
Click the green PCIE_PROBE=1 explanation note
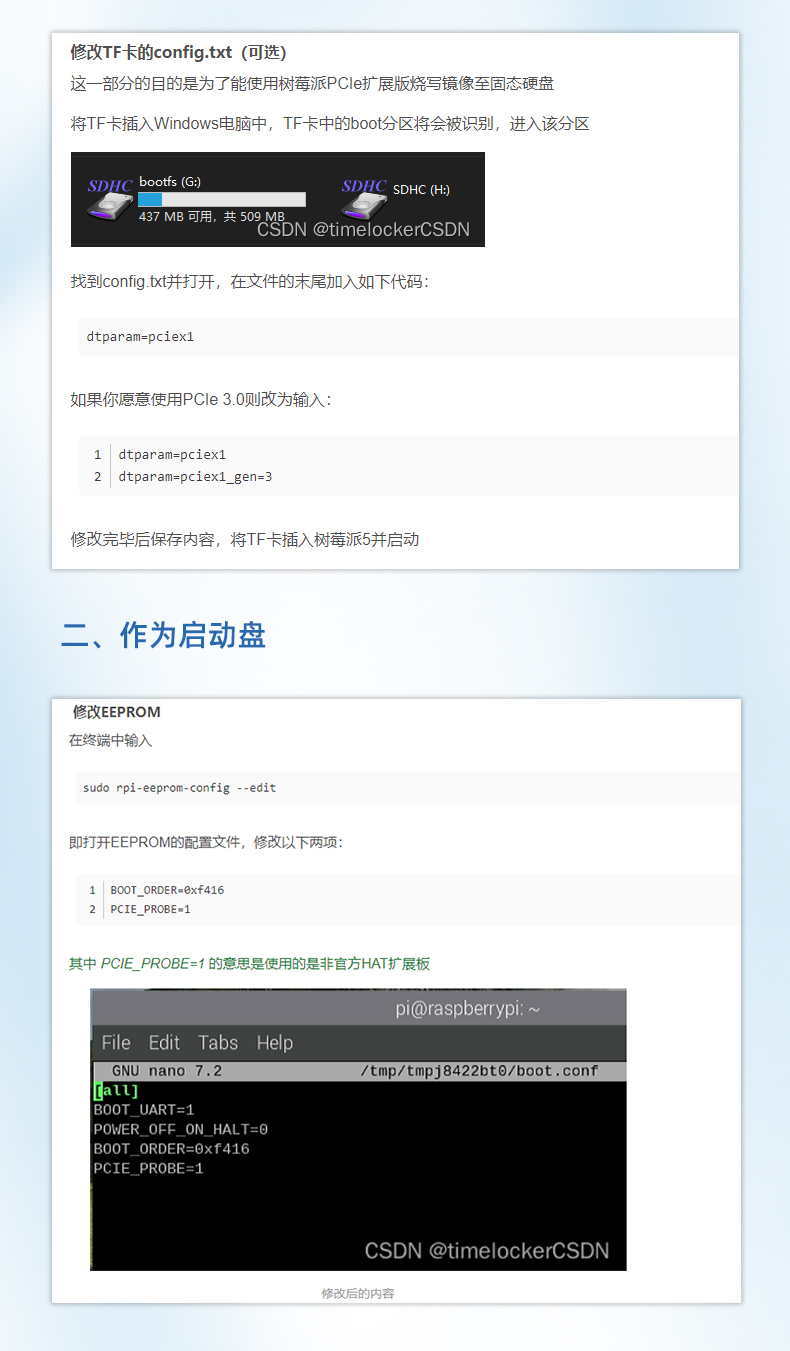[x=249, y=964]
